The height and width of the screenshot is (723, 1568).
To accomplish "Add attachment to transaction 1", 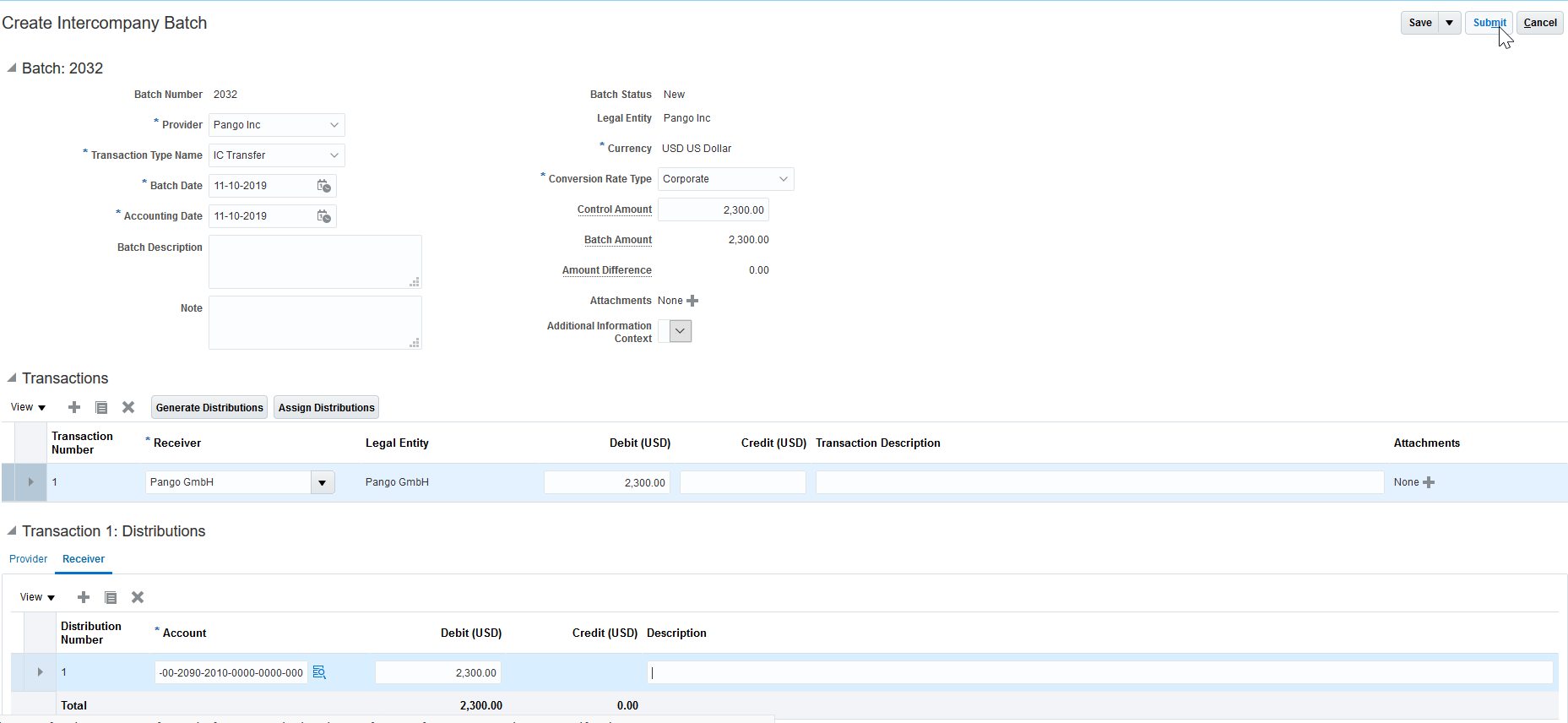I will pos(1429,482).
